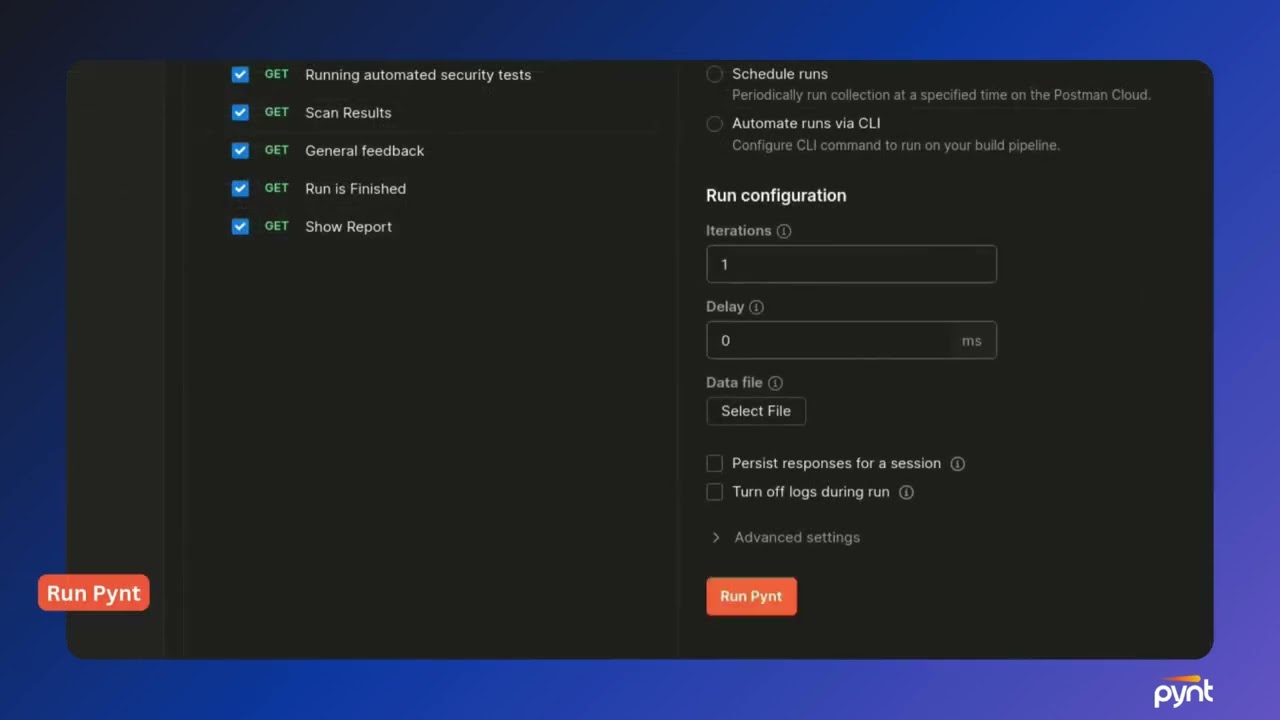The height and width of the screenshot is (720, 1280).
Task: Click the Run configuration heading
Action: [776, 196]
